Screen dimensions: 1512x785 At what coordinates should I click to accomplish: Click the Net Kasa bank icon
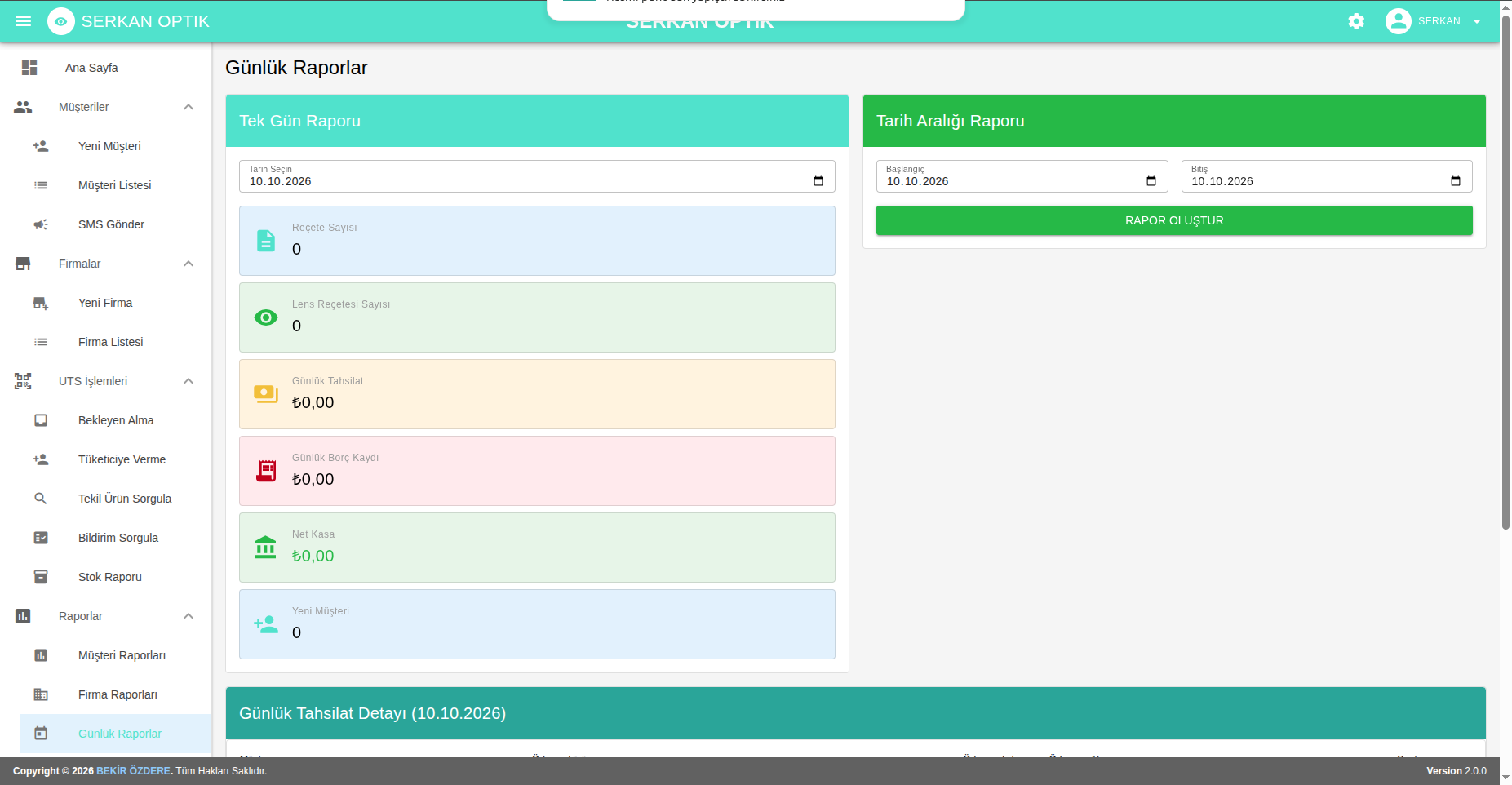(x=266, y=548)
